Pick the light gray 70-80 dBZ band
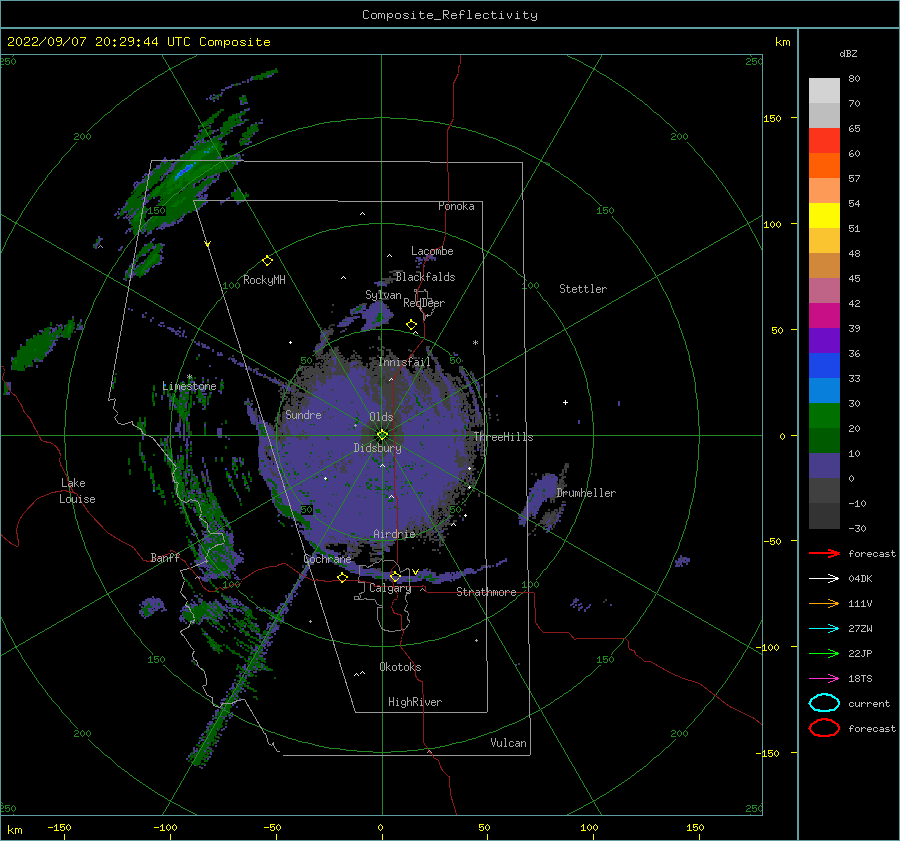 click(x=824, y=90)
